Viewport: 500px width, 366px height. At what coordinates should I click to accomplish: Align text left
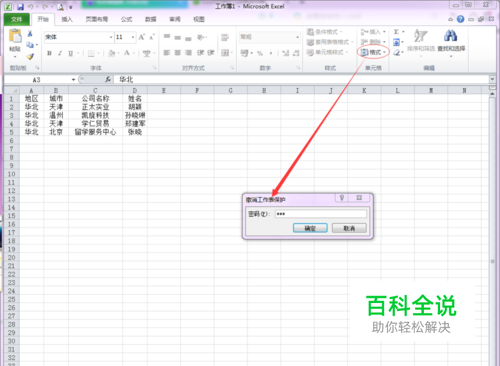tap(167, 53)
